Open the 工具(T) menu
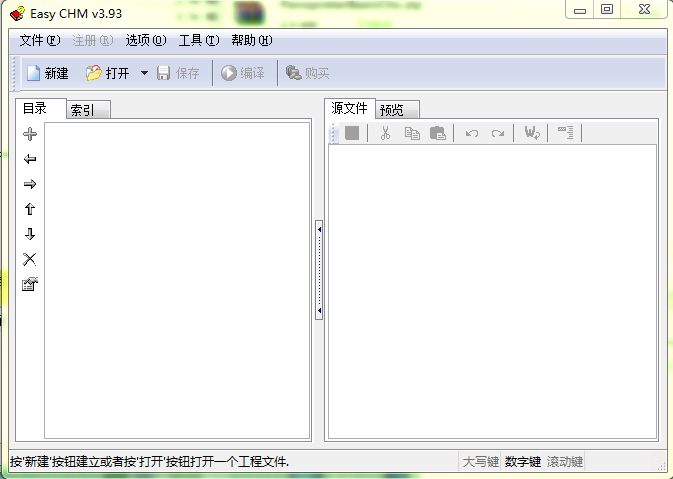Image resolution: width=673 pixels, height=479 pixels. [x=199, y=40]
